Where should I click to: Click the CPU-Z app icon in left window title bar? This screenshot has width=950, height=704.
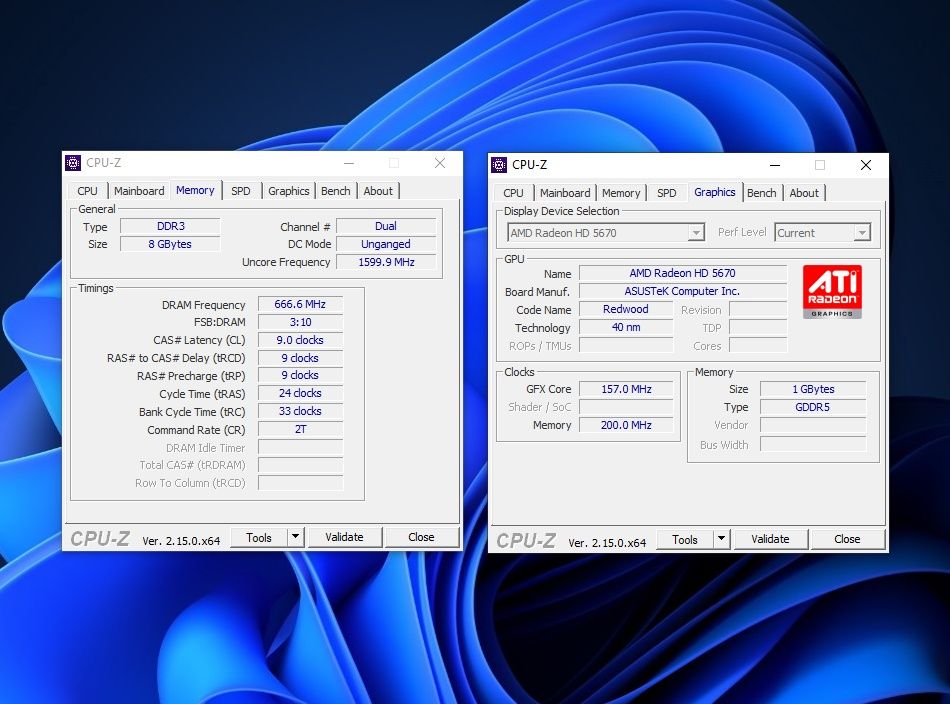click(x=73, y=162)
